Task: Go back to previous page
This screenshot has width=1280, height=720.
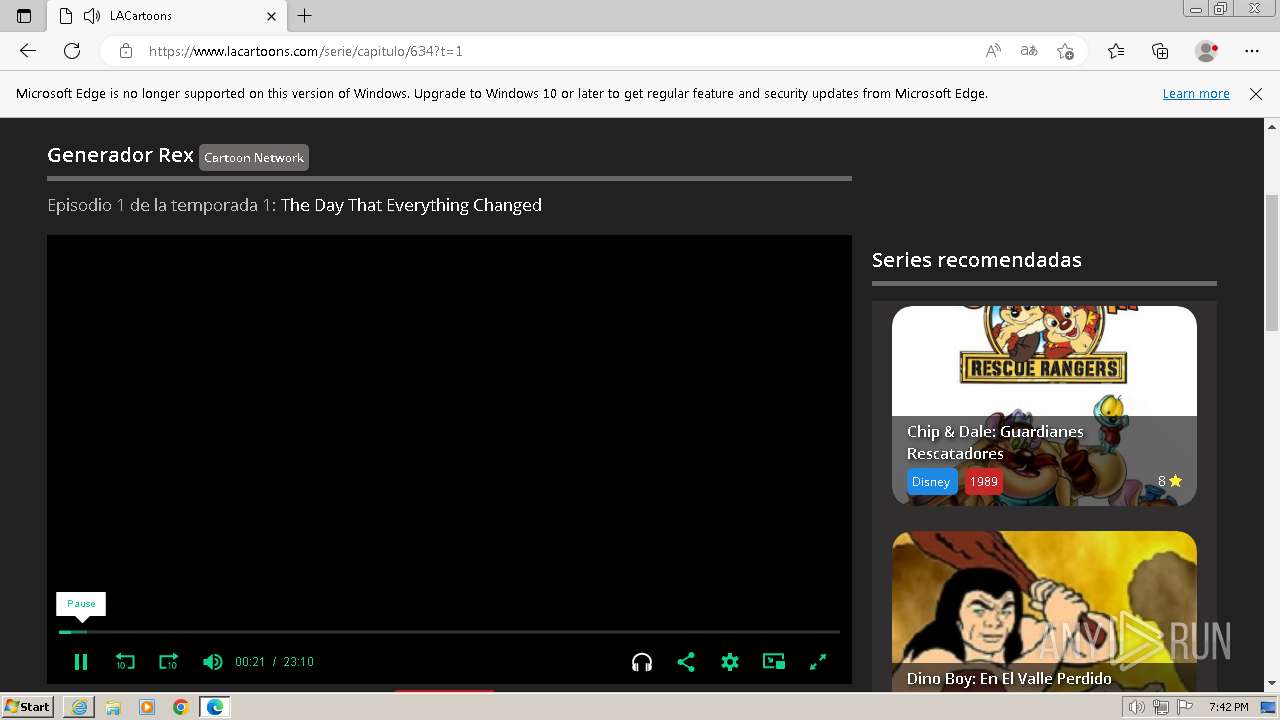Action: coord(28,51)
